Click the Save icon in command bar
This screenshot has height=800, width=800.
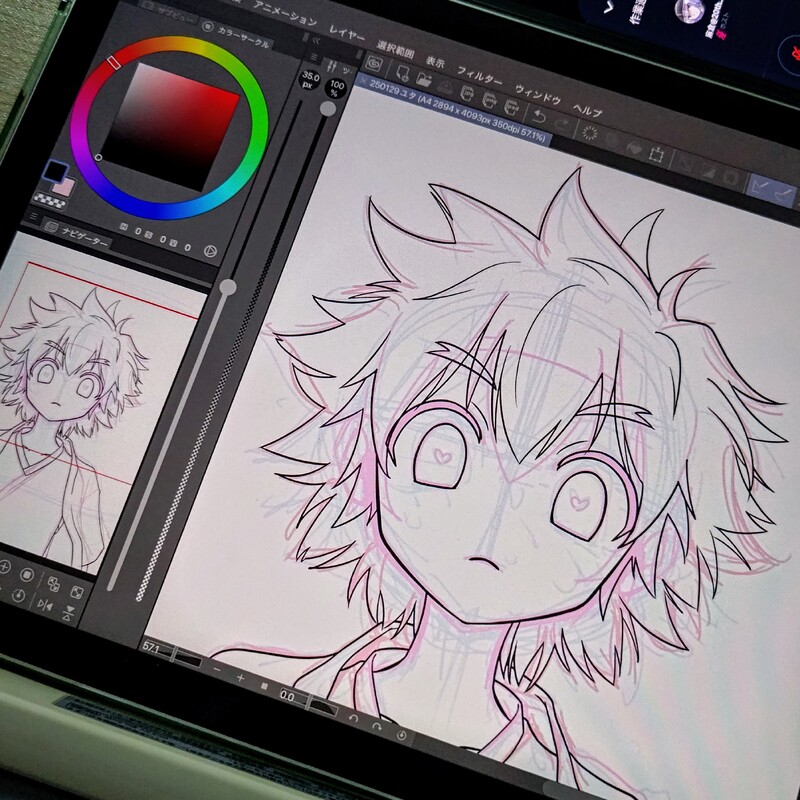pyautogui.click(x=444, y=87)
